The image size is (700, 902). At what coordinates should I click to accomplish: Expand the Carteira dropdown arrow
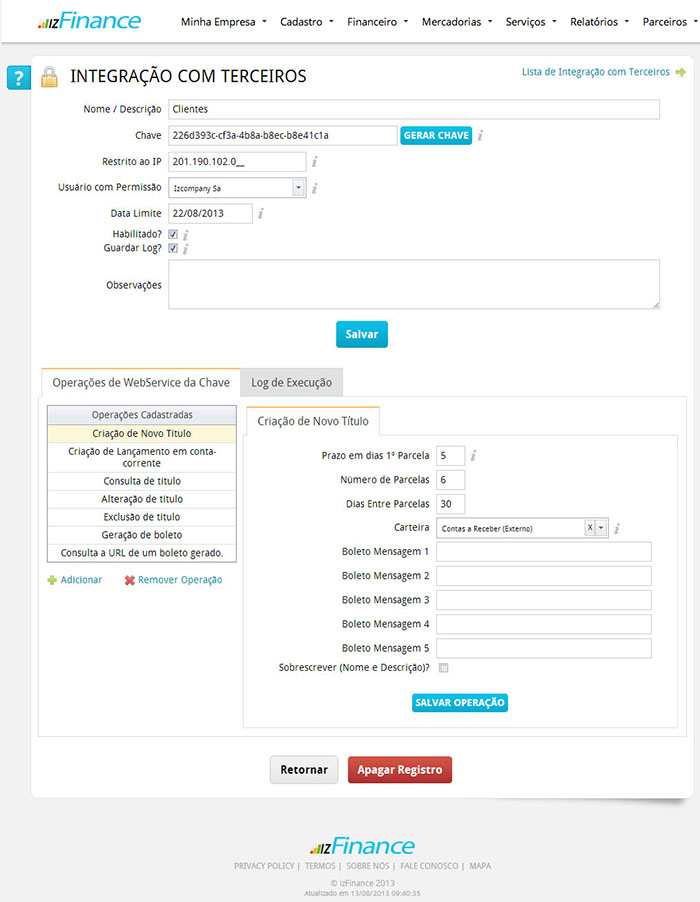601,528
